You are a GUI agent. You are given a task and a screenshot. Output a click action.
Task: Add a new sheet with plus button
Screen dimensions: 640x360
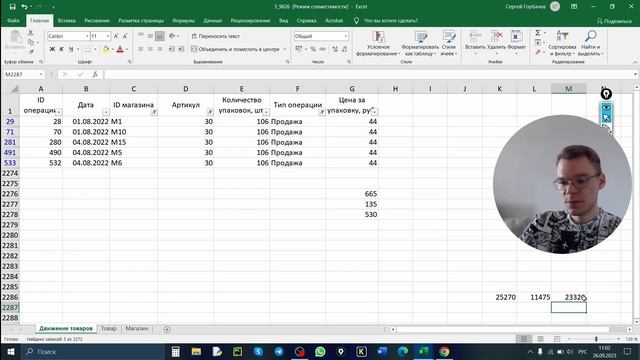[167, 329]
